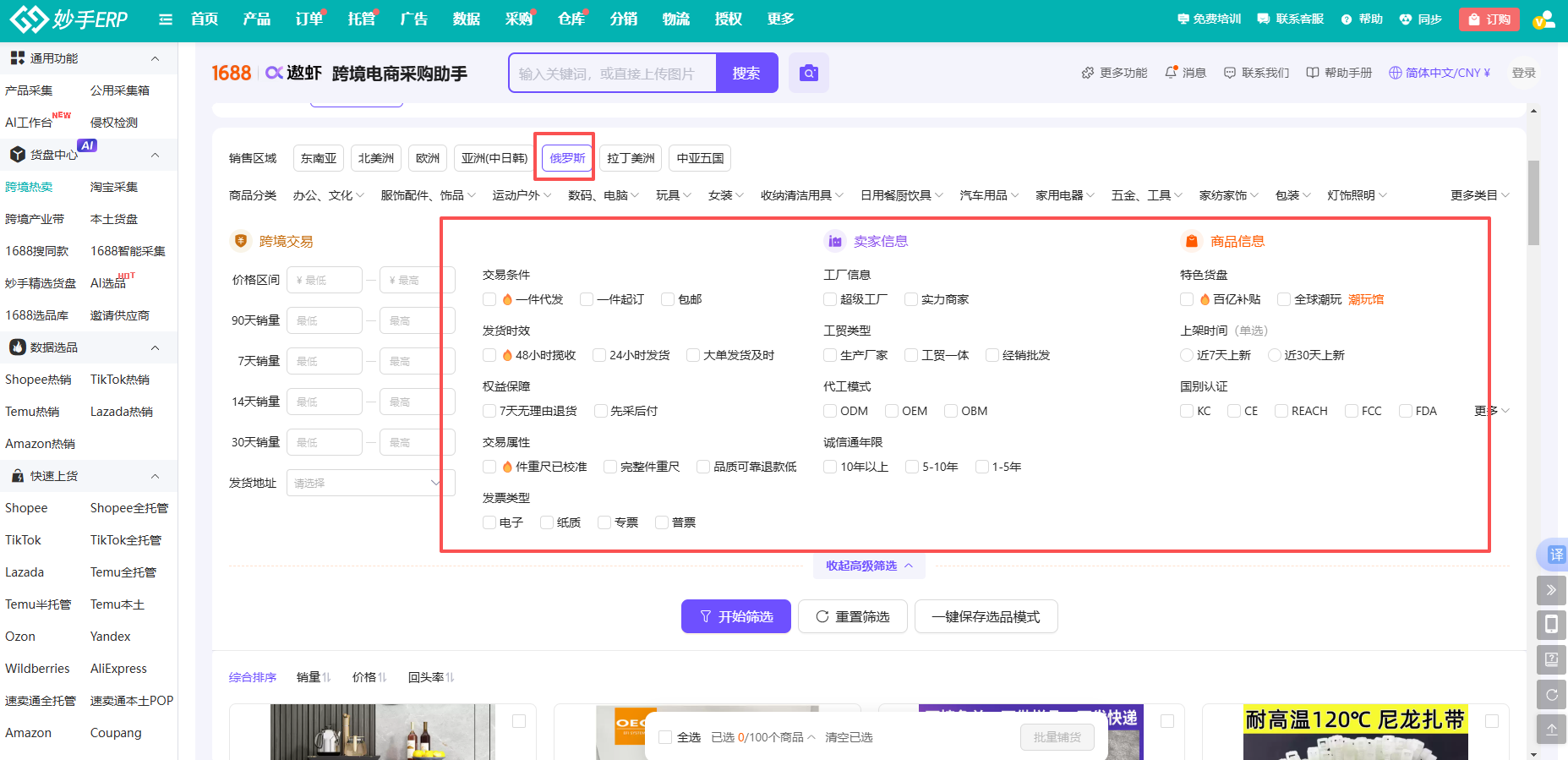
Task: Expand the double-arrow side panel icon
Action: [x=1551, y=590]
